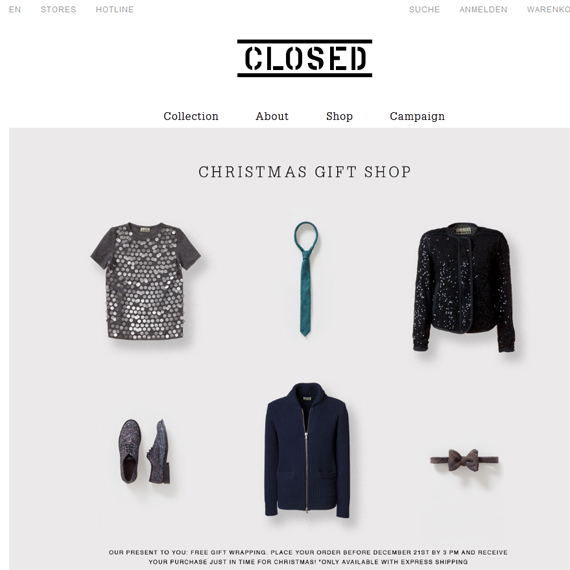This screenshot has width=570, height=570.
Task: Open the Shop menu item
Action: tap(339, 116)
